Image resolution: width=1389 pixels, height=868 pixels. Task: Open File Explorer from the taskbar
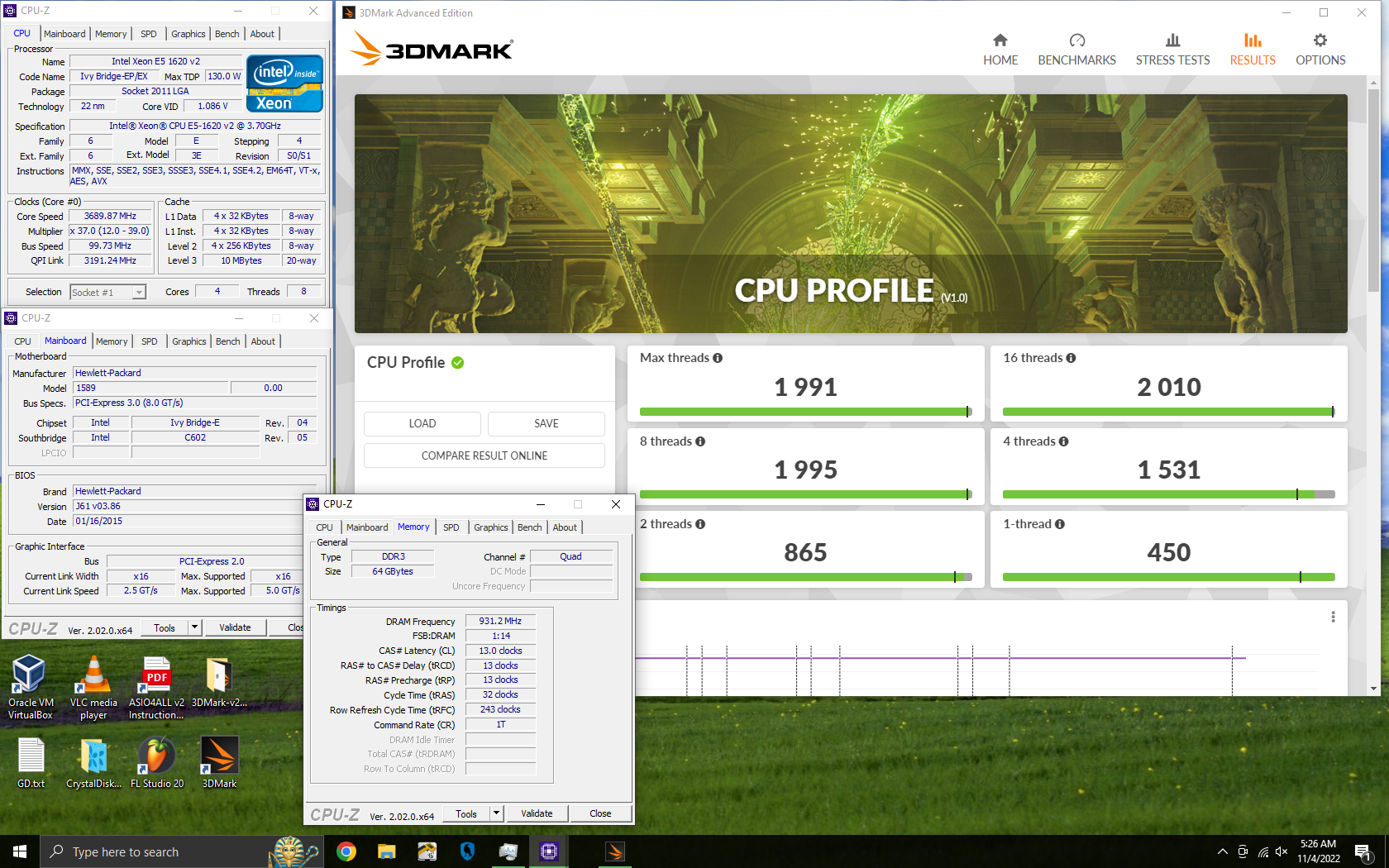386,851
